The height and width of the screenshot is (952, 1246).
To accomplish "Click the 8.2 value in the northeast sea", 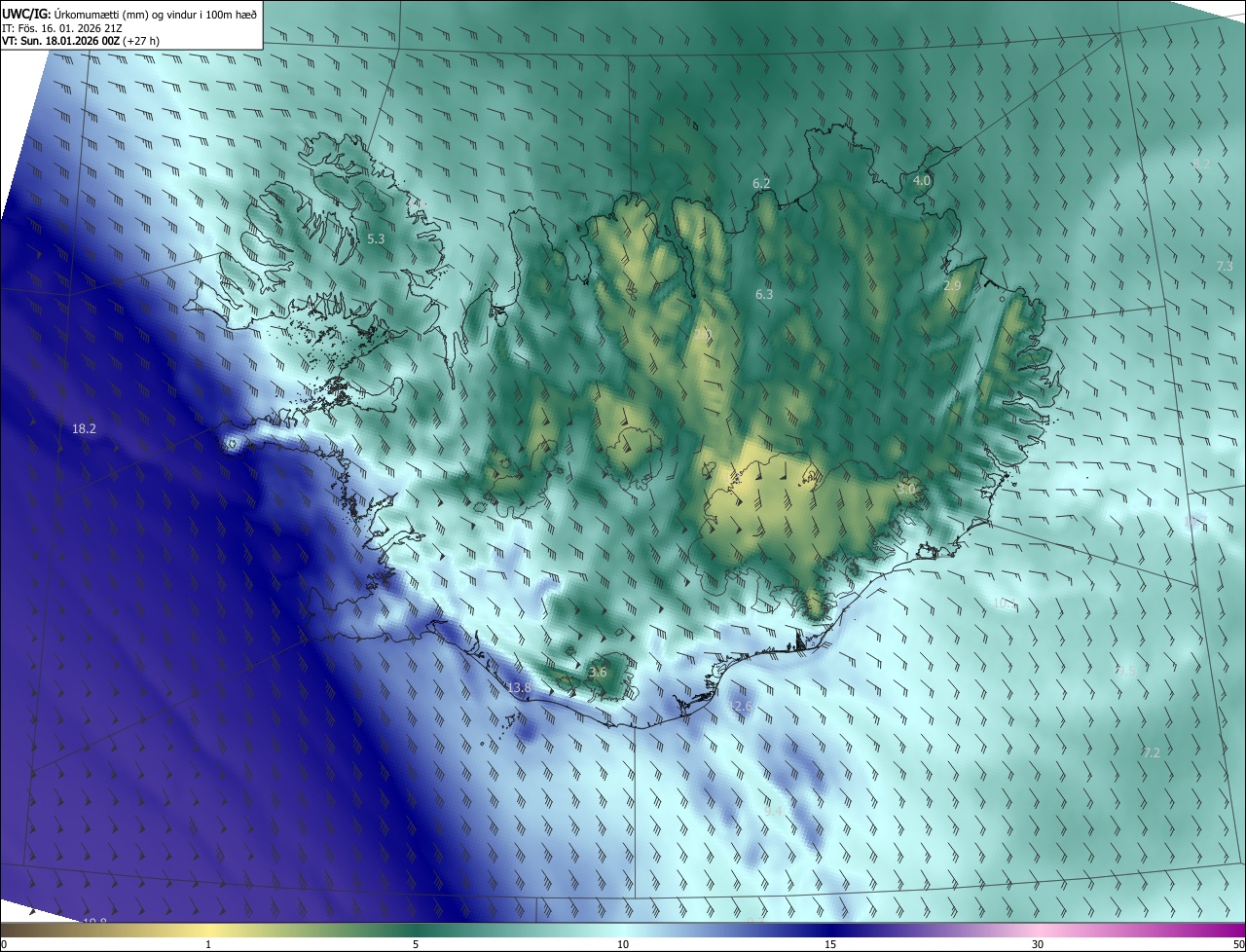I will coord(1201,165).
